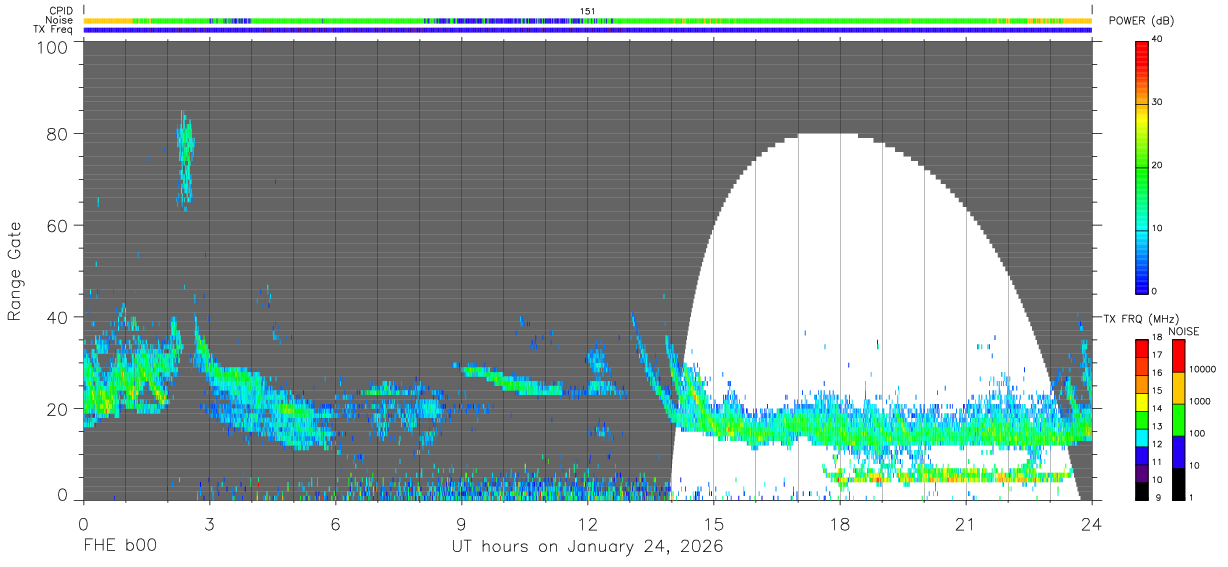
Task: Click the 'UT hours on January 24, 2026' label
Action: click(x=586, y=547)
